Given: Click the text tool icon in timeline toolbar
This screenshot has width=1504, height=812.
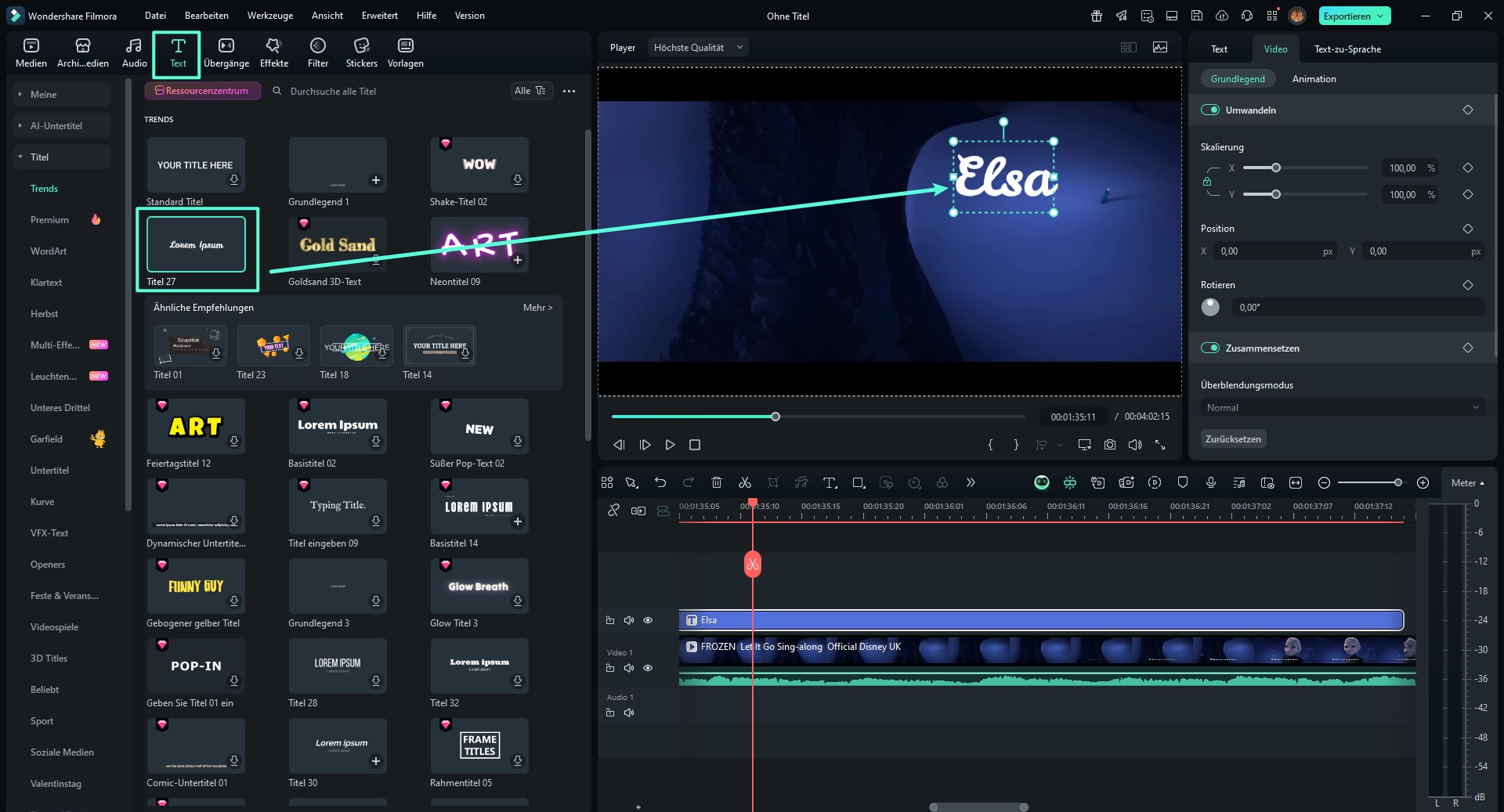Looking at the screenshot, I should coord(830,482).
